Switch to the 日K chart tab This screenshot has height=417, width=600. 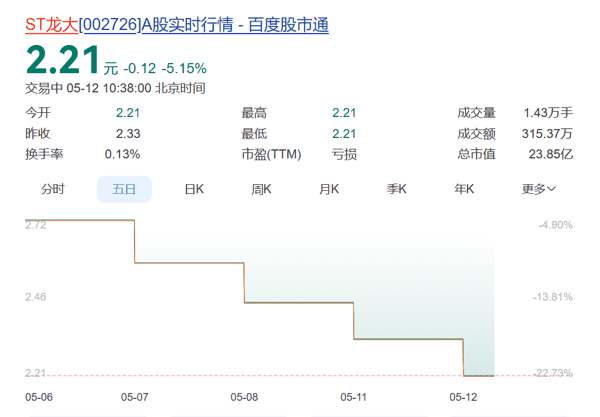(194, 189)
